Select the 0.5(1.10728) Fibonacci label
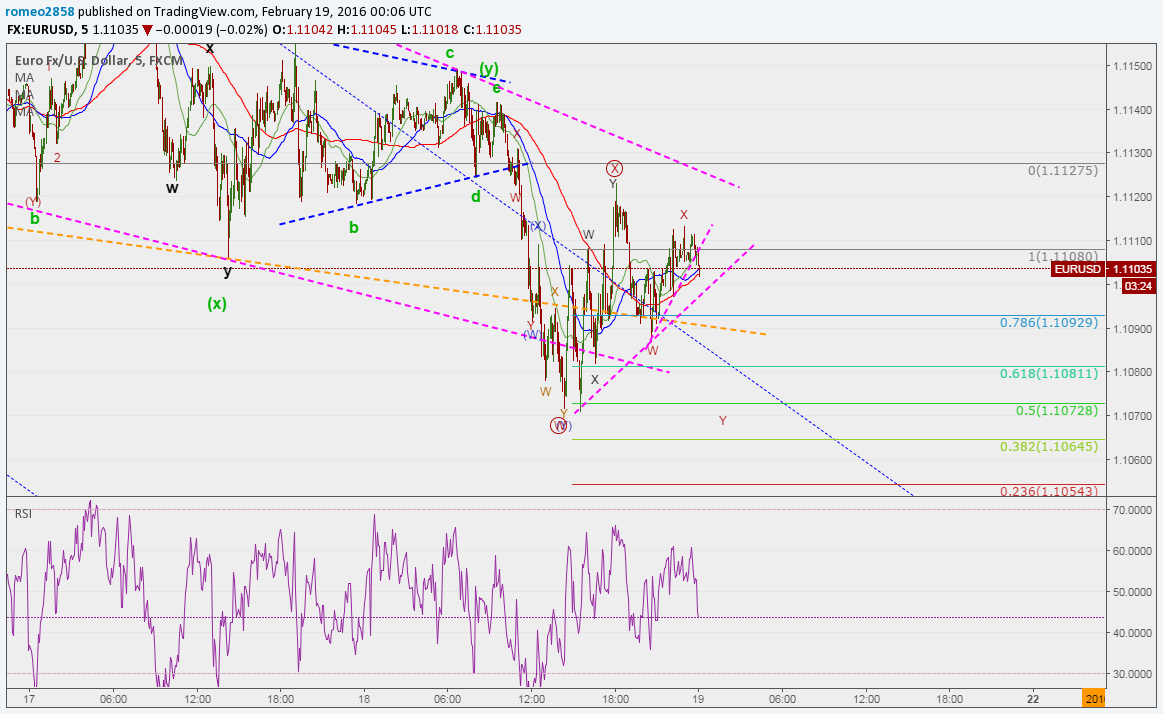The image size is (1163, 714). tap(1056, 410)
